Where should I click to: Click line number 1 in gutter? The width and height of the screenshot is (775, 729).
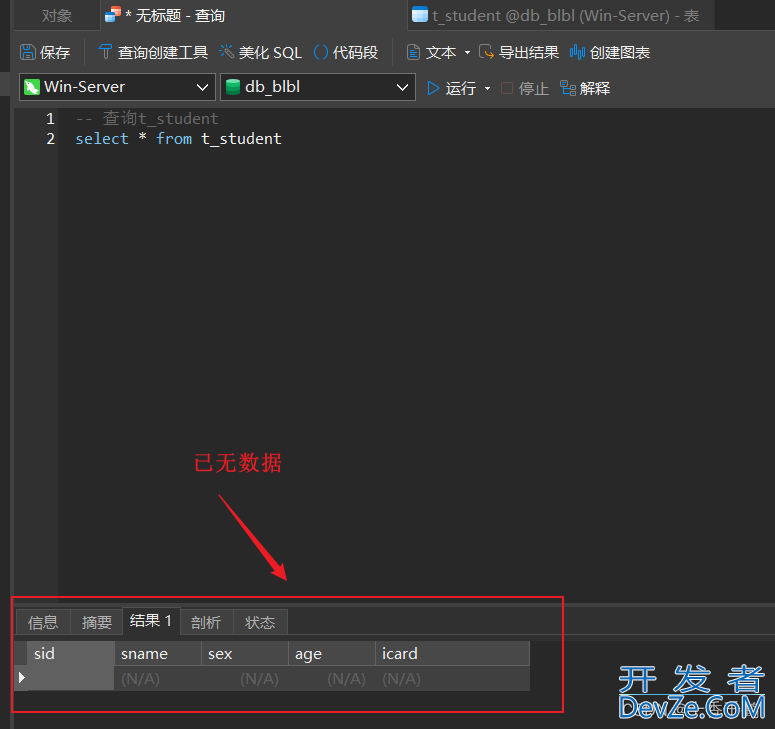[50, 119]
